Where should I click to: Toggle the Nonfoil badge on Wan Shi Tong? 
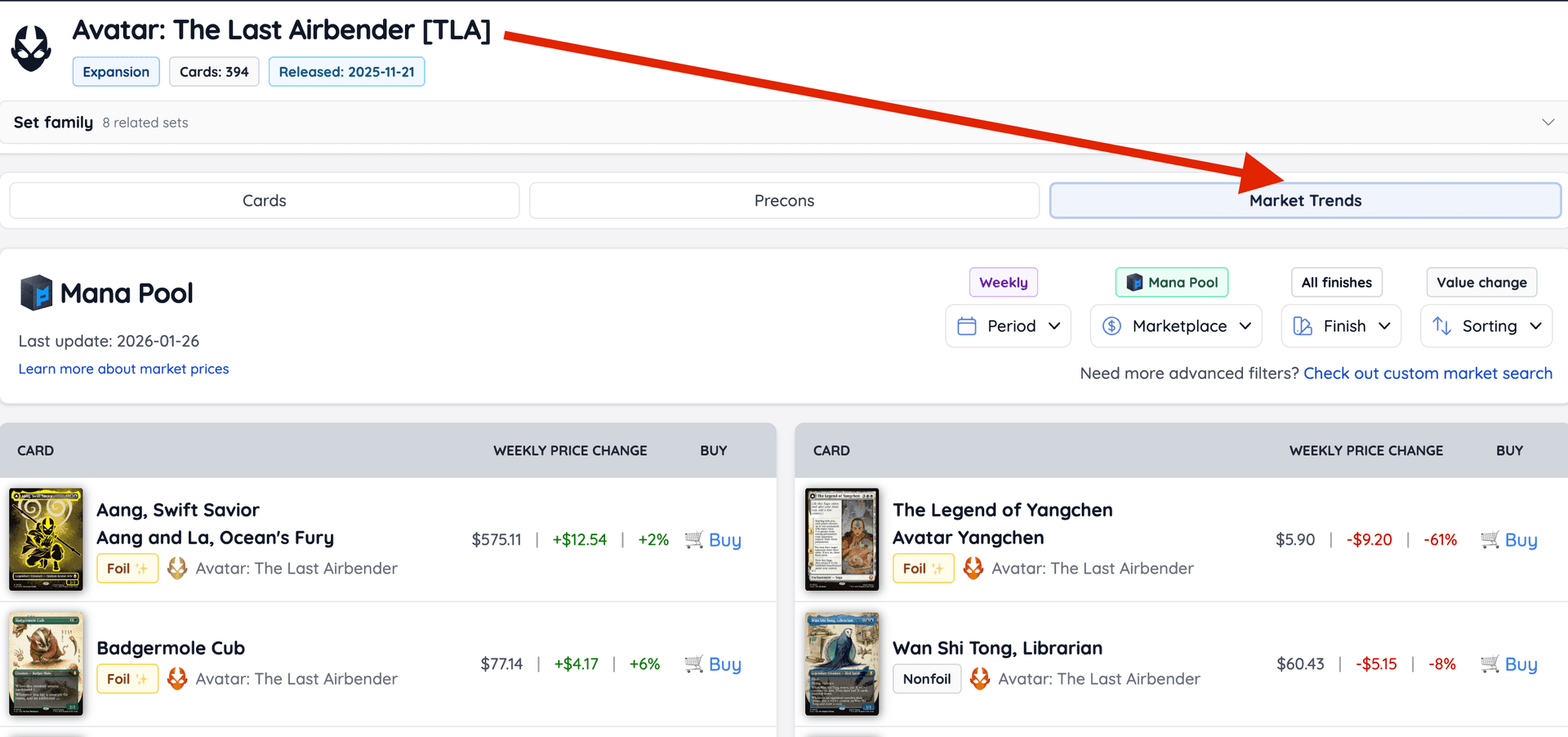pos(926,678)
